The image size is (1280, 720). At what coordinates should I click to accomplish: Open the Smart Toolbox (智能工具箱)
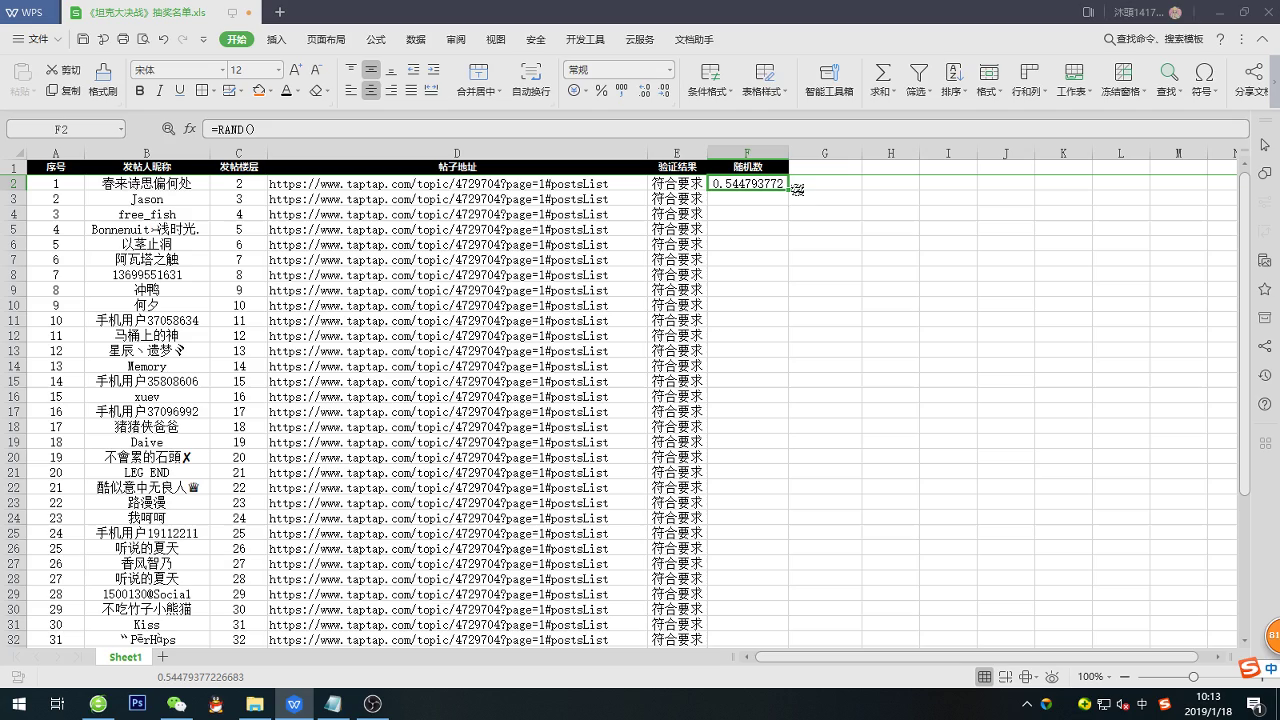(x=828, y=73)
